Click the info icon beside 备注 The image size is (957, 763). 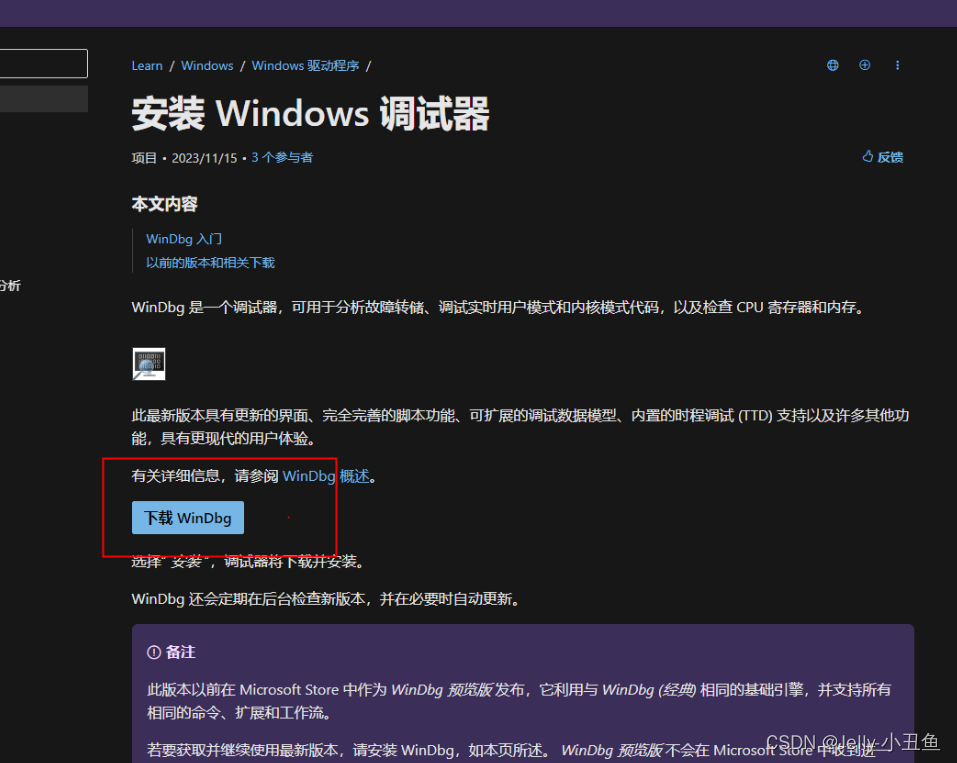pyautogui.click(x=154, y=653)
